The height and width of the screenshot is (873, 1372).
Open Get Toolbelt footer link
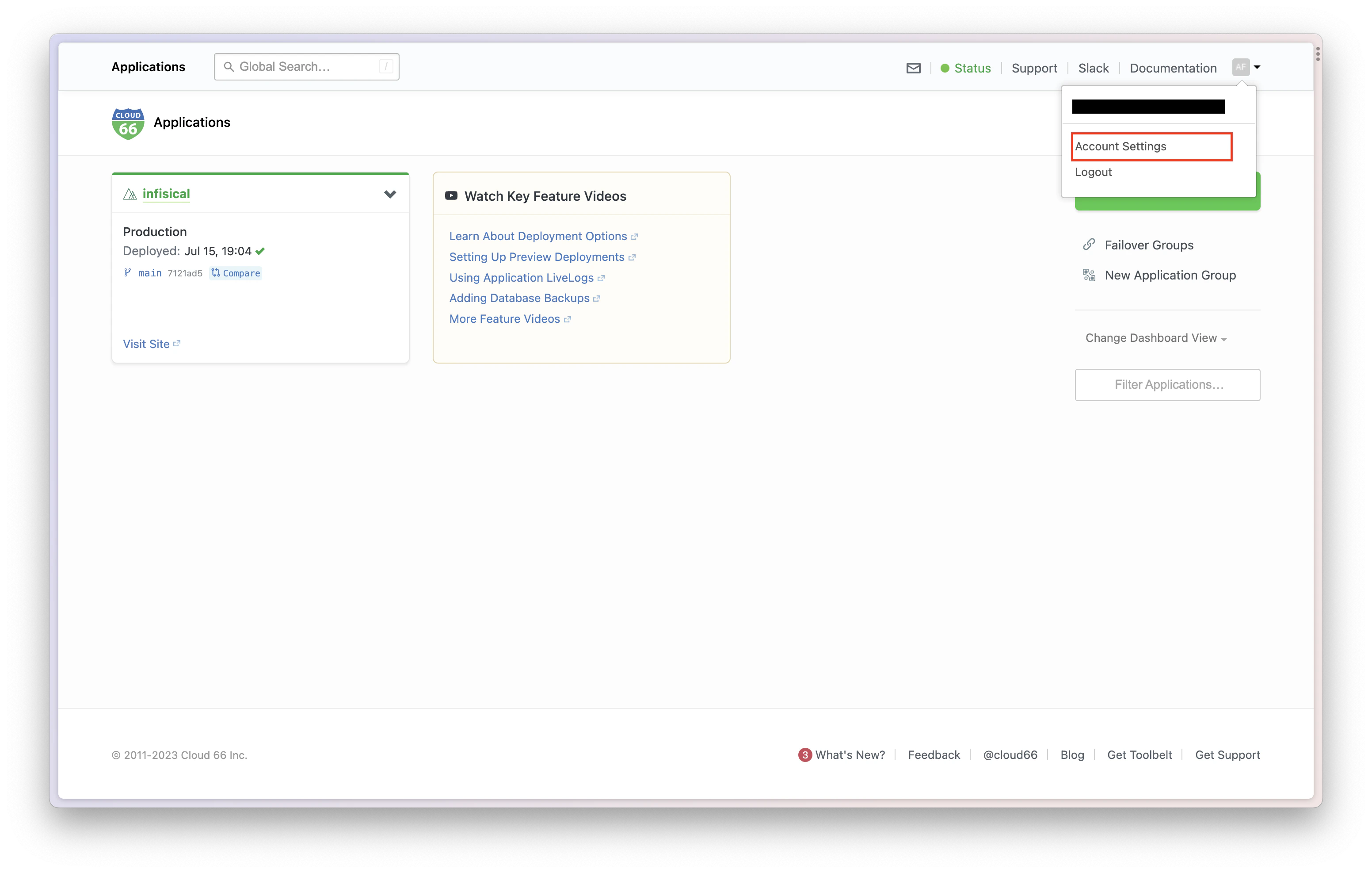(x=1140, y=755)
